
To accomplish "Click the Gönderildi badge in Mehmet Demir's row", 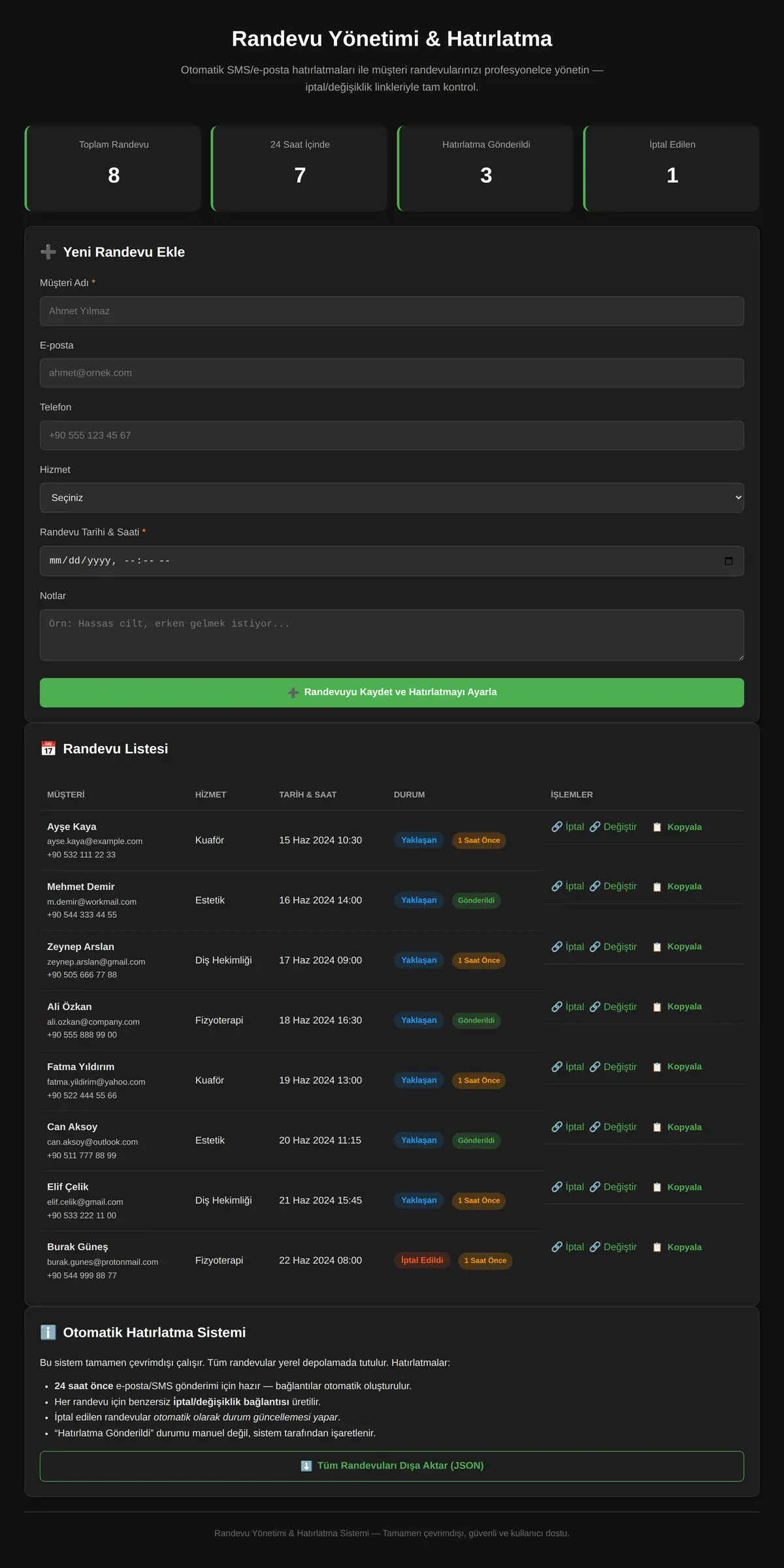I will coord(476,900).
